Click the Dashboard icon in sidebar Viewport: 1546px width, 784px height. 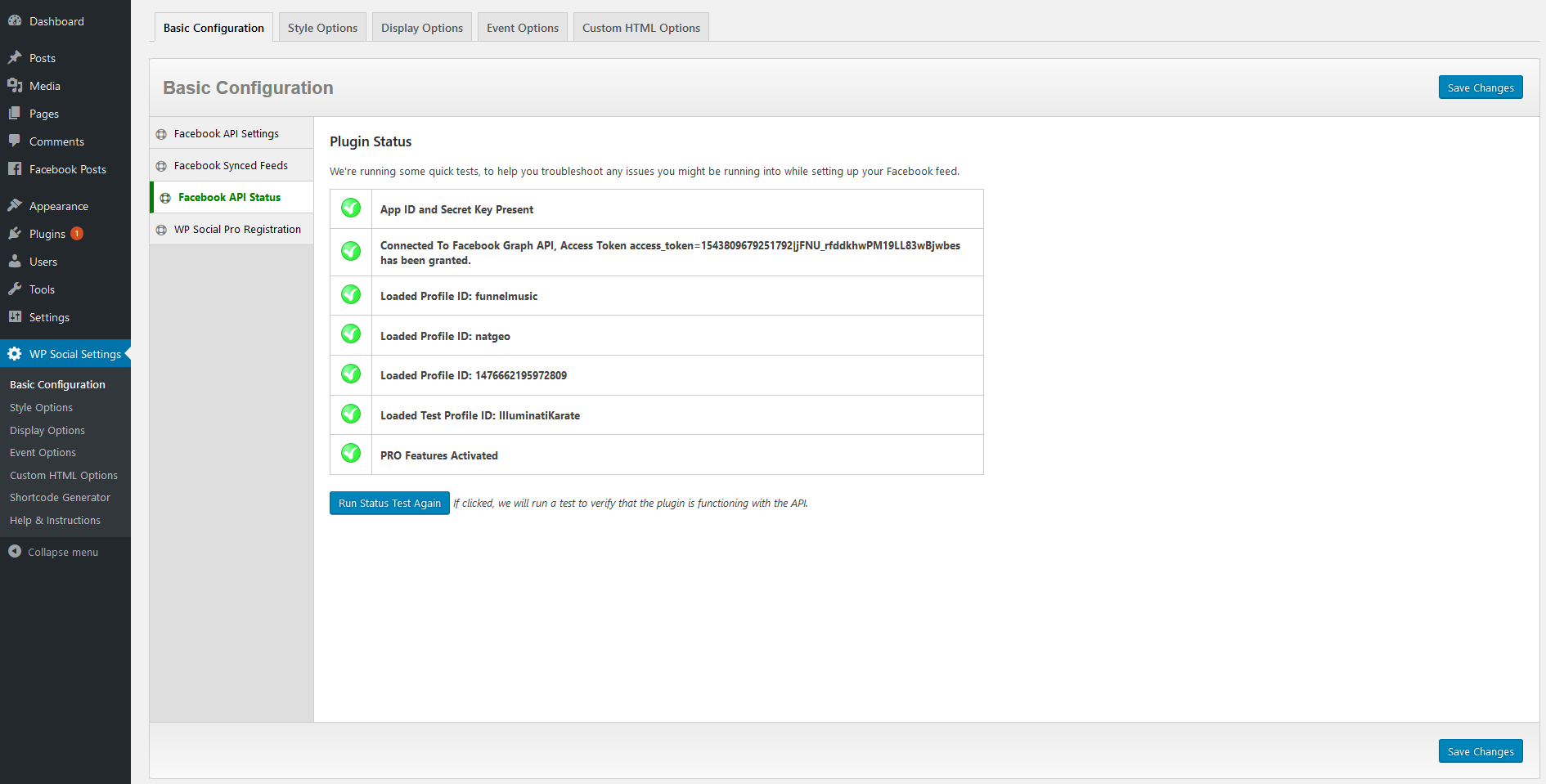click(x=15, y=21)
